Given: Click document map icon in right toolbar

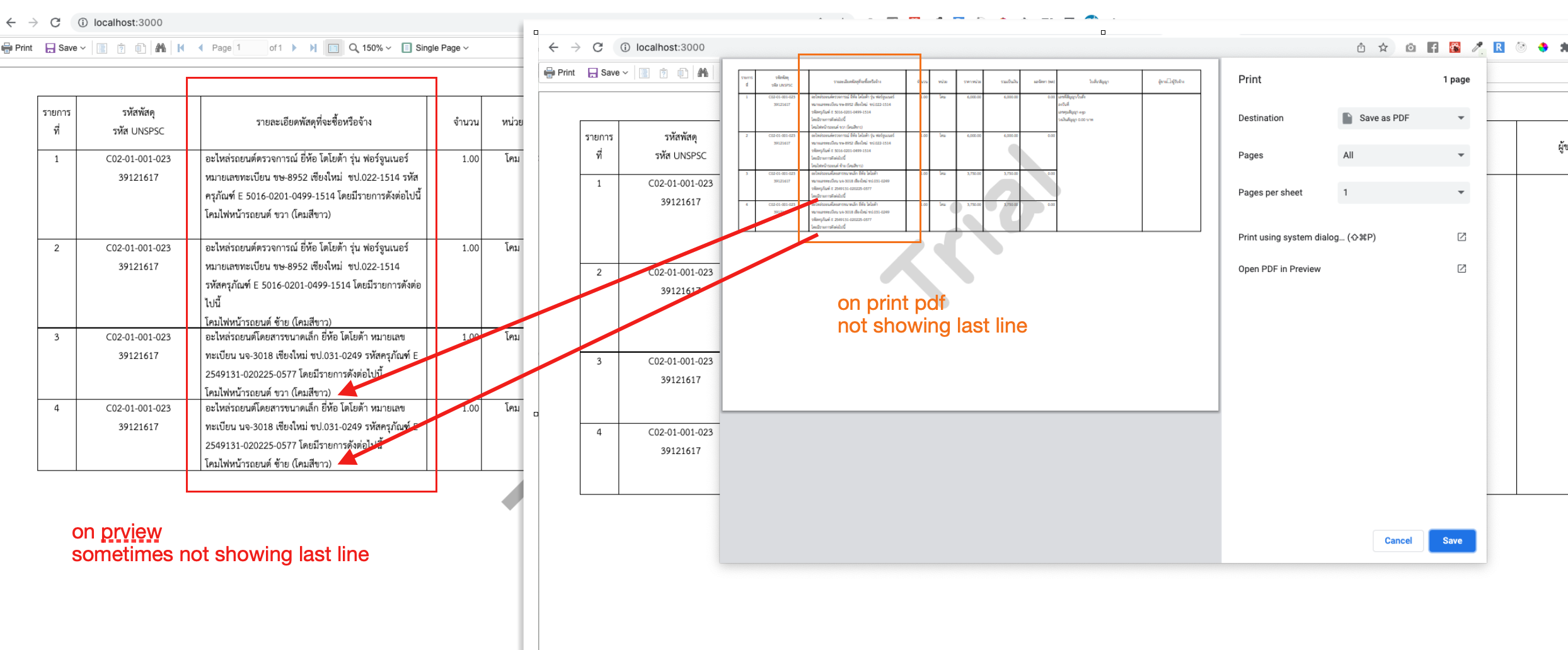Looking at the screenshot, I should click(644, 72).
